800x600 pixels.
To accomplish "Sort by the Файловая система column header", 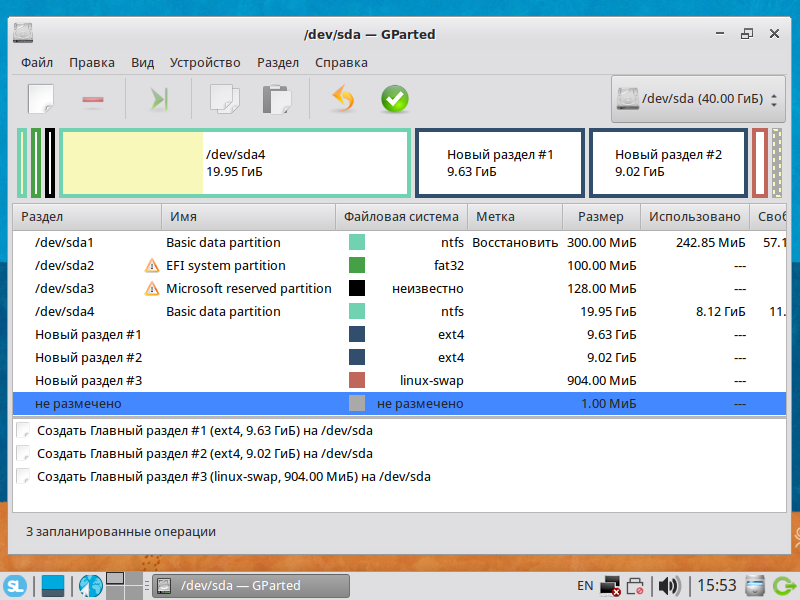I will 402,217.
